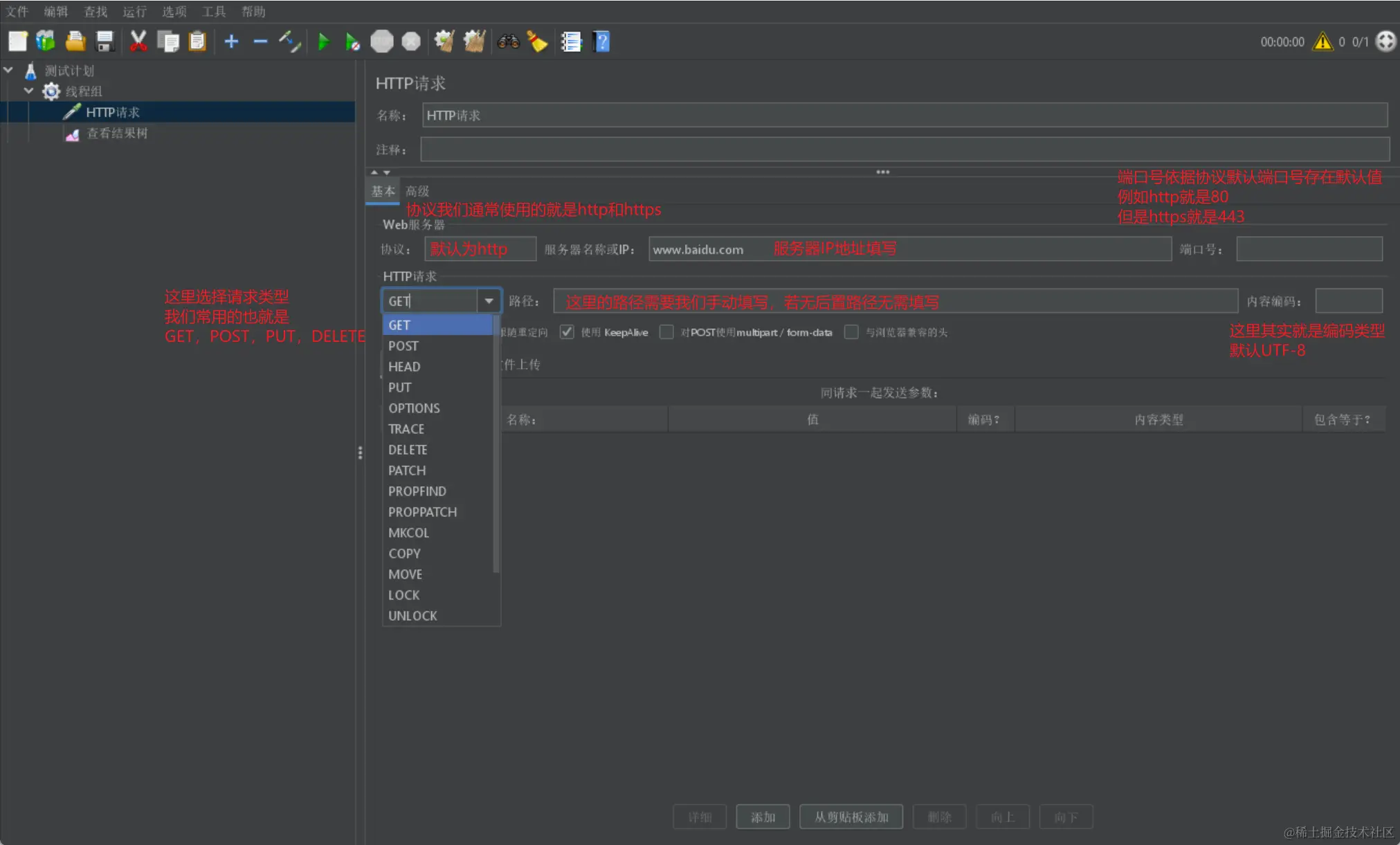Viewport: 1400px width, 845px height.
Task: Click the Save floppy disk icon
Action: [105, 42]
